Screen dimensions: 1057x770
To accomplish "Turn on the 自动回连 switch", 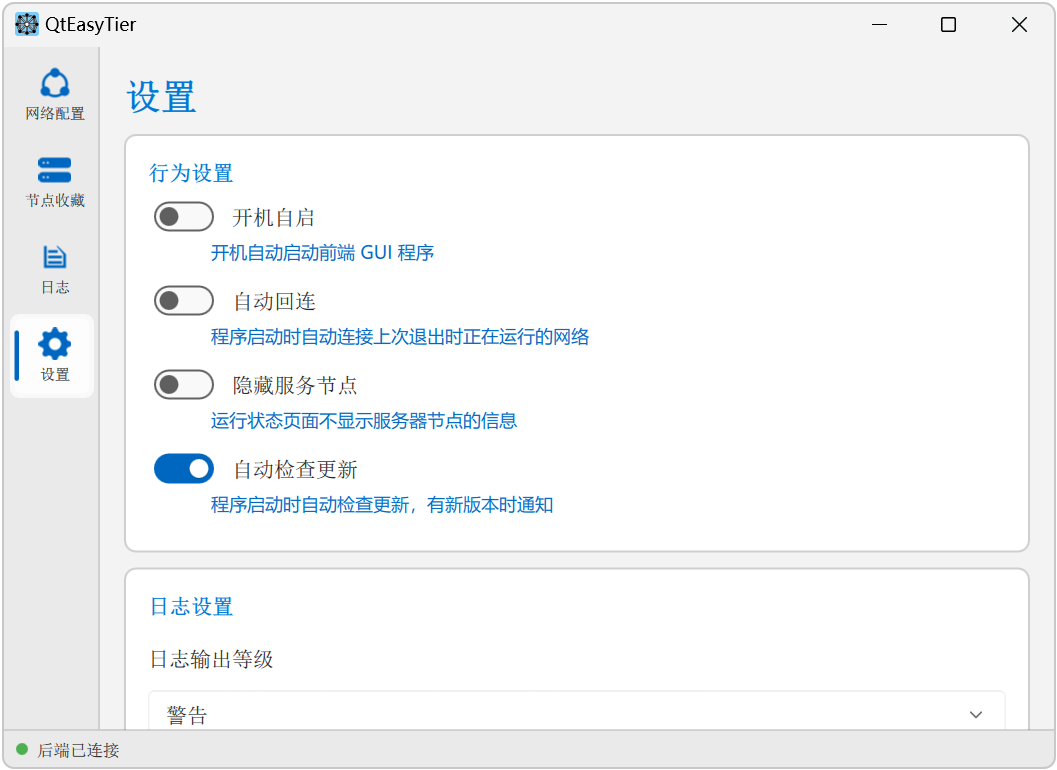I will 183,301.
